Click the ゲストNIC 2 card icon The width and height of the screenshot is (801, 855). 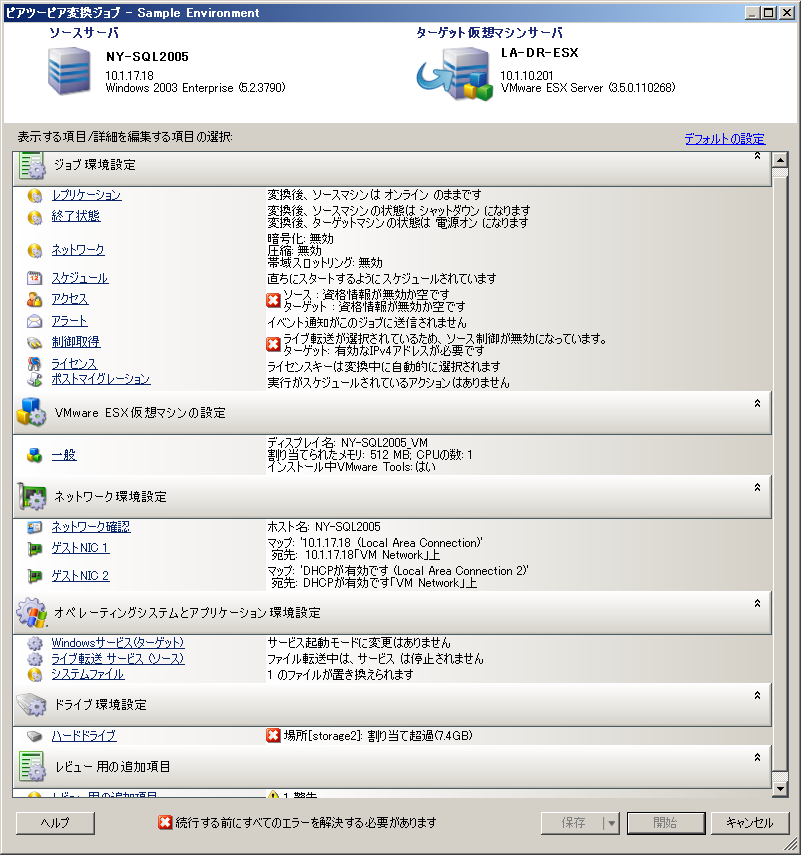(x=34, y=576)
